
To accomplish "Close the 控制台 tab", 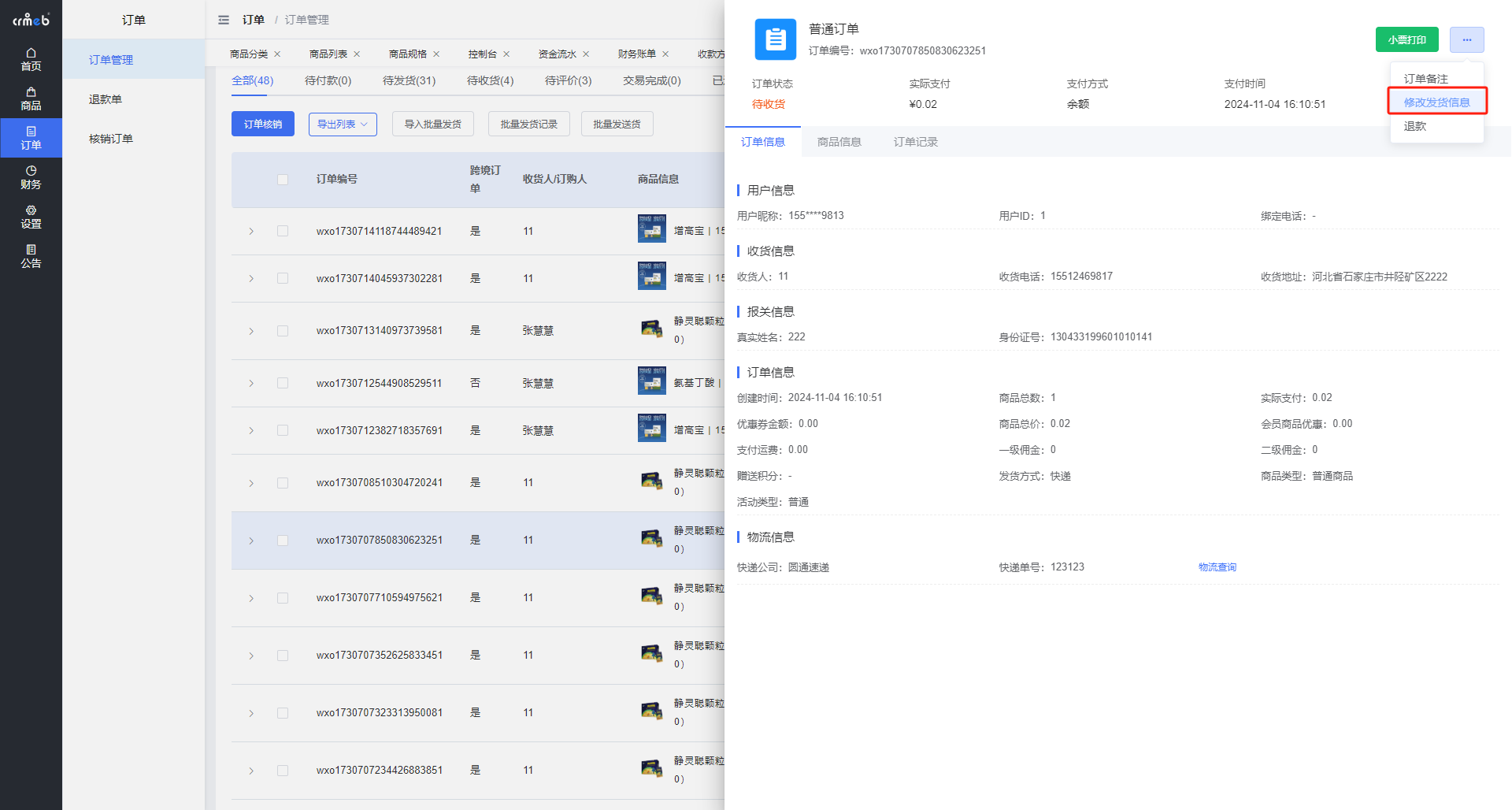I will 506,54.
